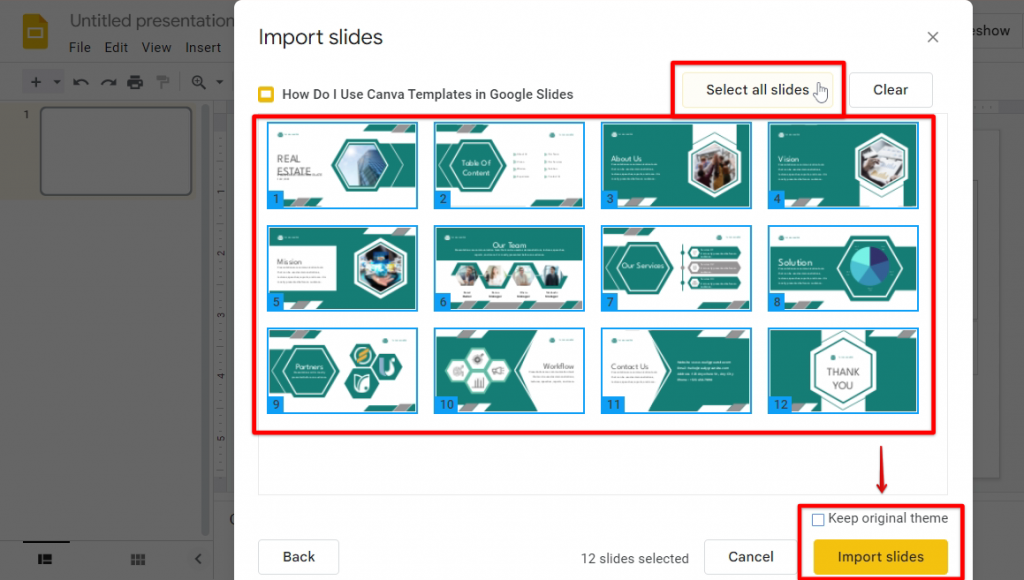Select the Table Of Content slide thumbnail
This screenshot has width=1024, height=580.
coord(509,165)
